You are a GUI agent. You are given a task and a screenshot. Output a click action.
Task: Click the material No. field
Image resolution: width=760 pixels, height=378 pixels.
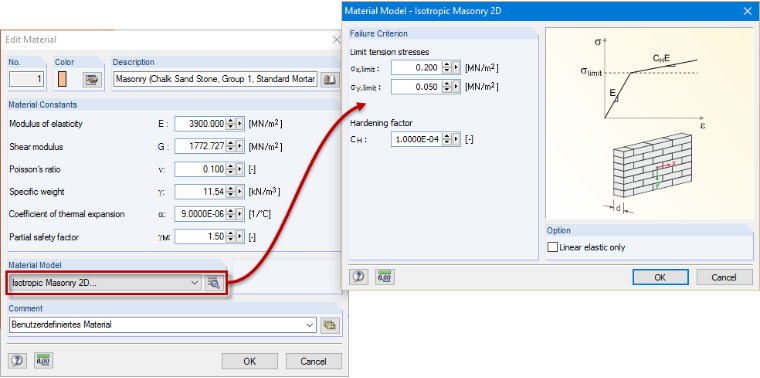[27, 79]
